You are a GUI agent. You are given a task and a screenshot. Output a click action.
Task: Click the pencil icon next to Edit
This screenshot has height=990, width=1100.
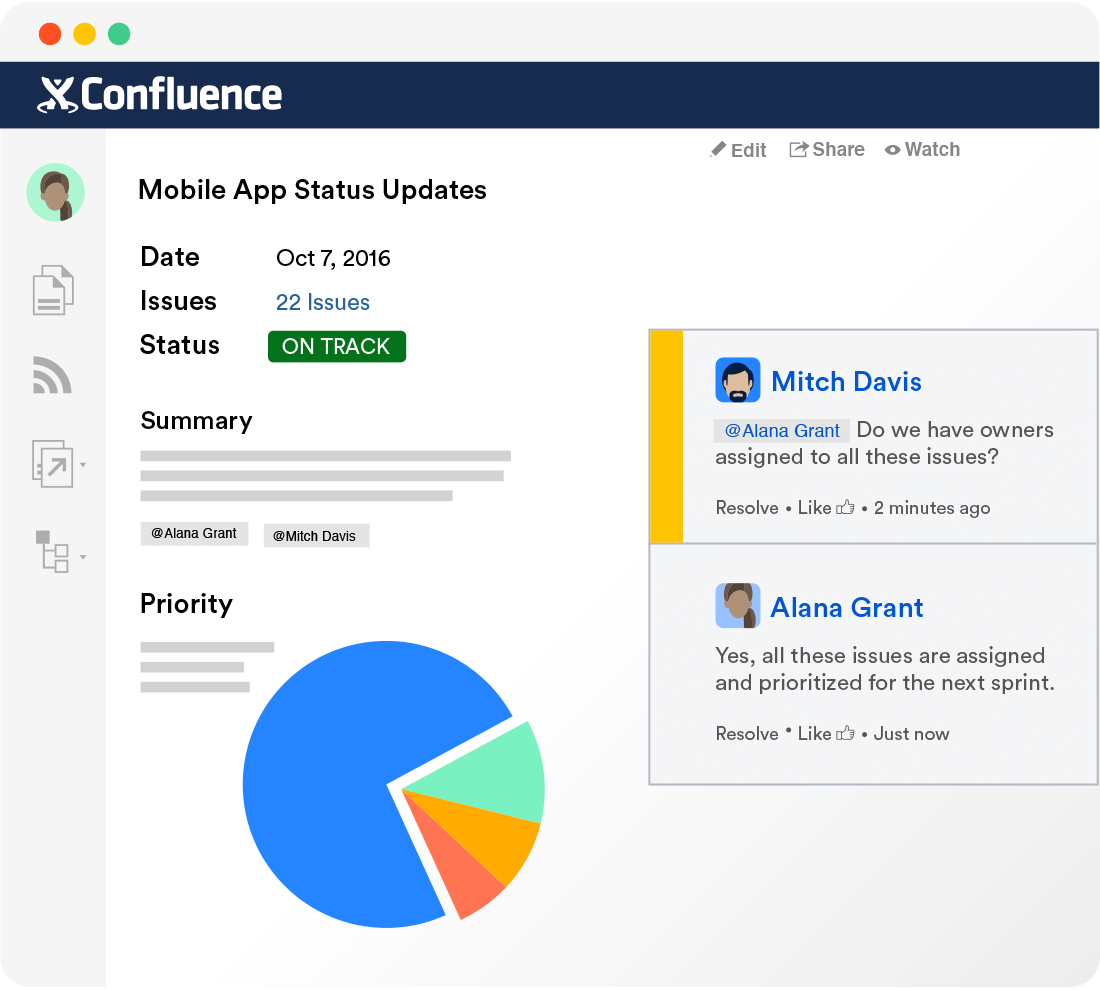pos(718,148)
